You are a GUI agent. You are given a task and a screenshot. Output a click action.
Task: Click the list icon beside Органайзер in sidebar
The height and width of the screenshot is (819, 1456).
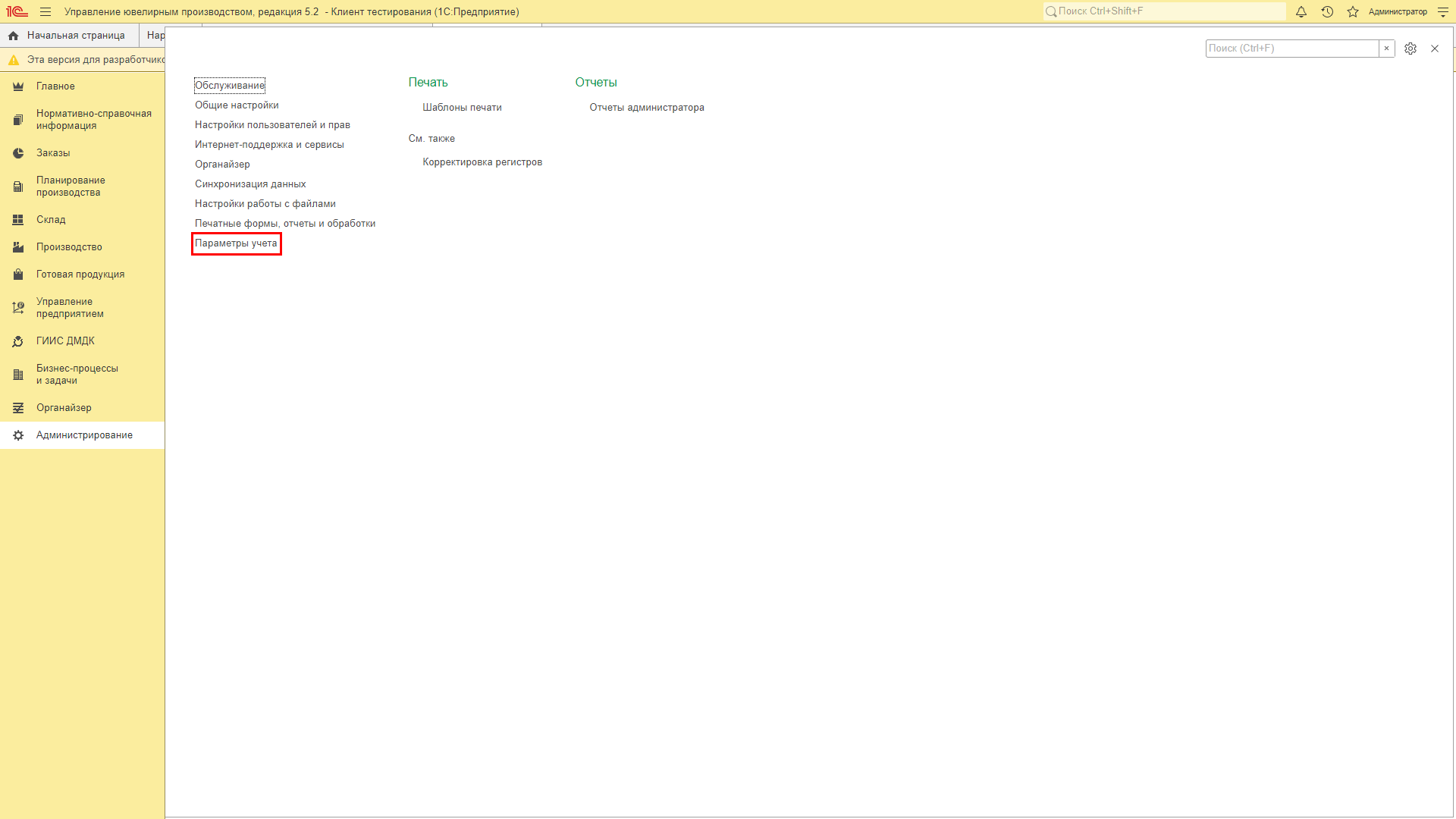coord(18,408)
